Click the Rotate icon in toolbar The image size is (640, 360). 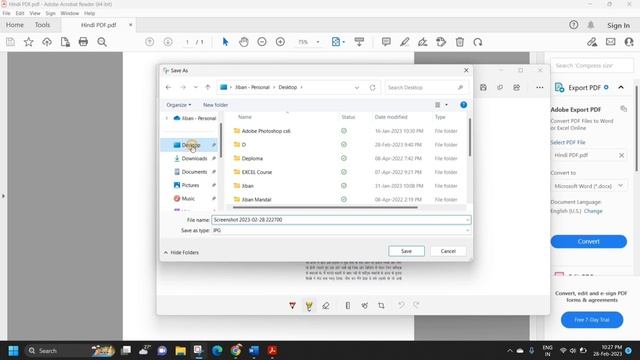pos(478,42)
